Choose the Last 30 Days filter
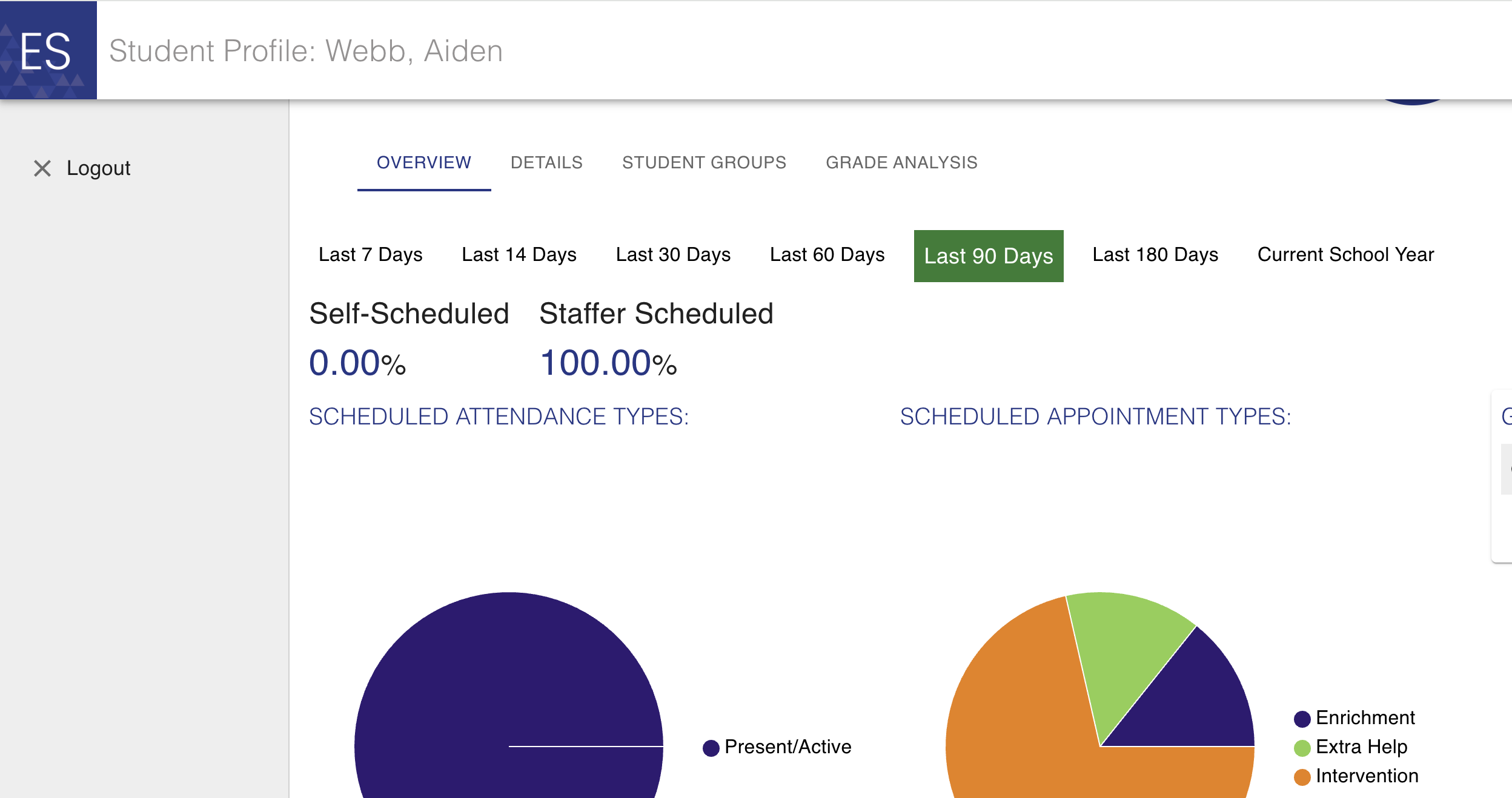 673,255
